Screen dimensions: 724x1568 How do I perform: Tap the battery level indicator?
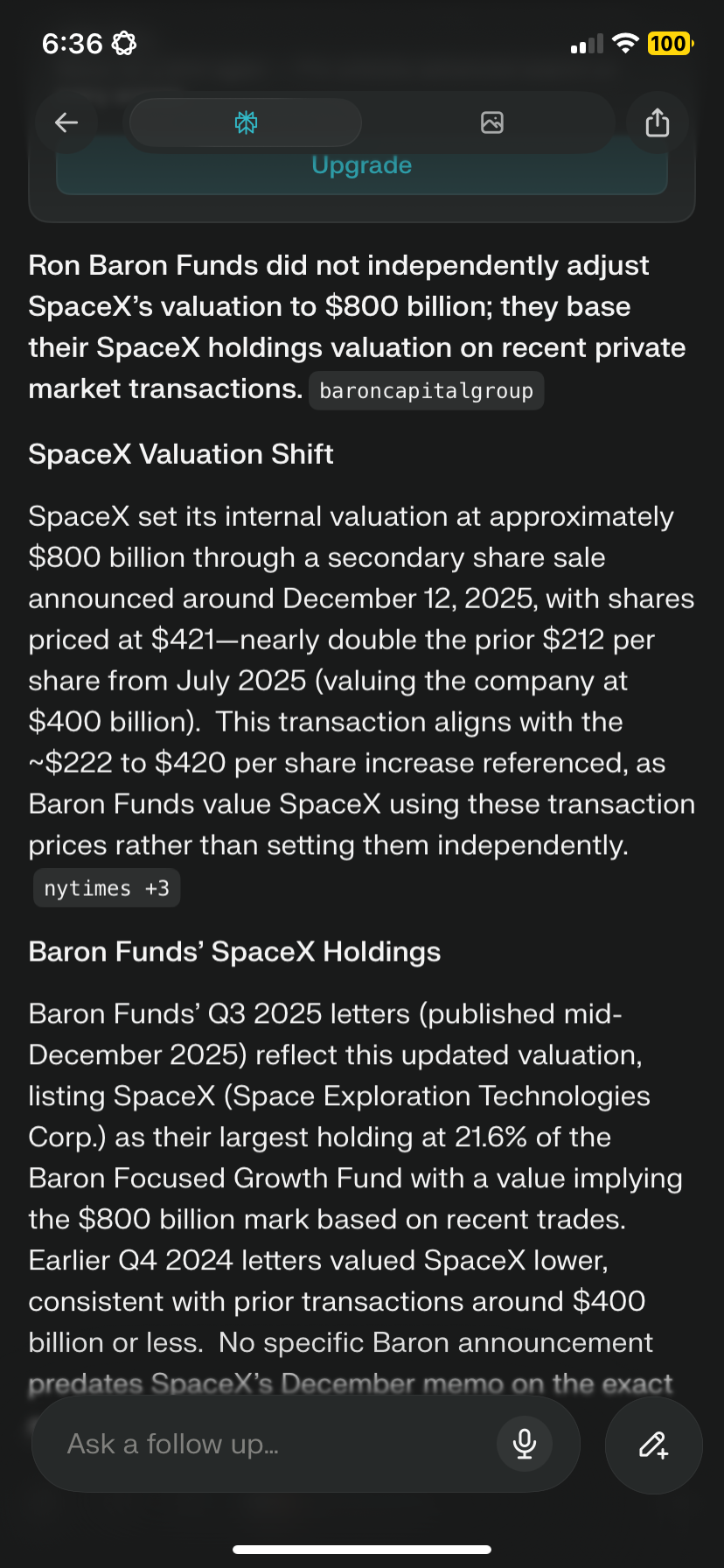669,43
